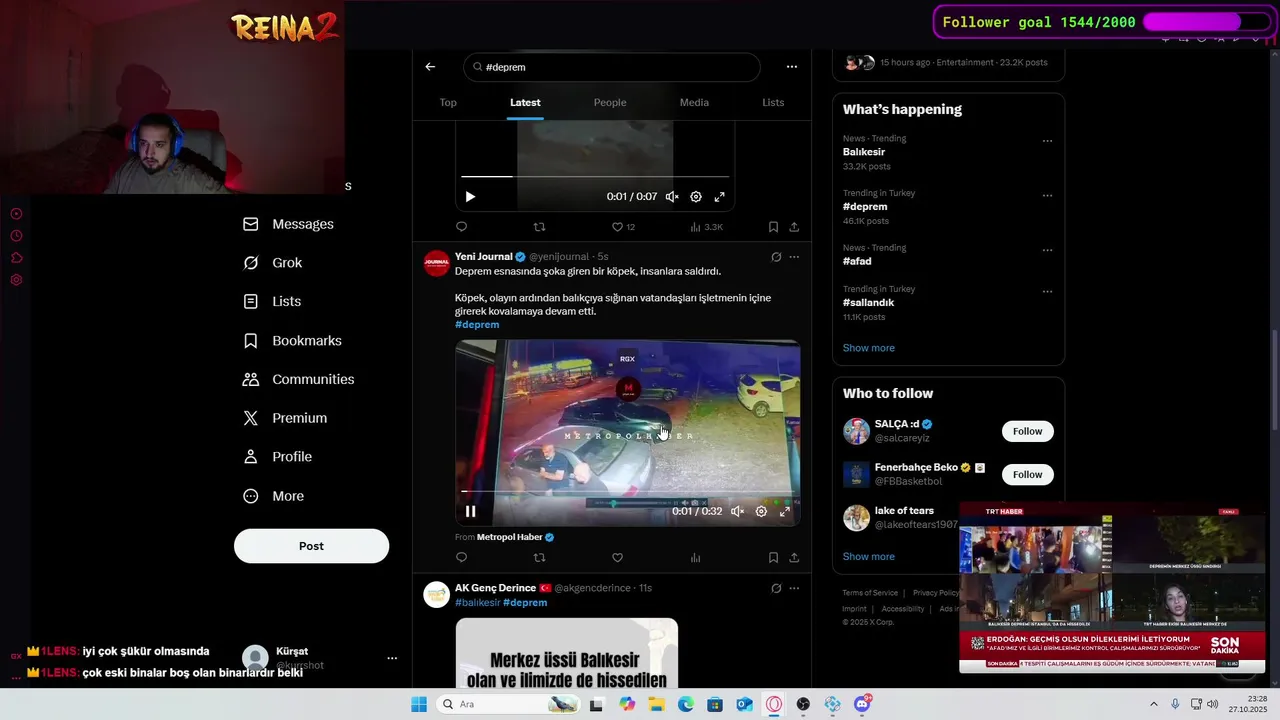Go back using the arrow beside search

click(x=430, y=67)
